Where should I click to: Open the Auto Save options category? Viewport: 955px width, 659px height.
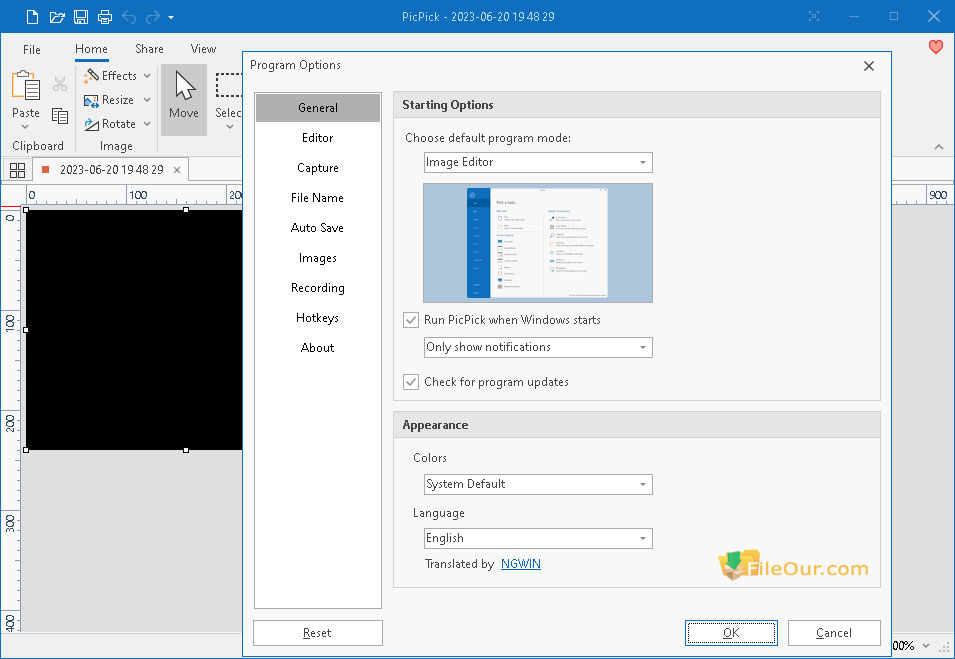318,228
